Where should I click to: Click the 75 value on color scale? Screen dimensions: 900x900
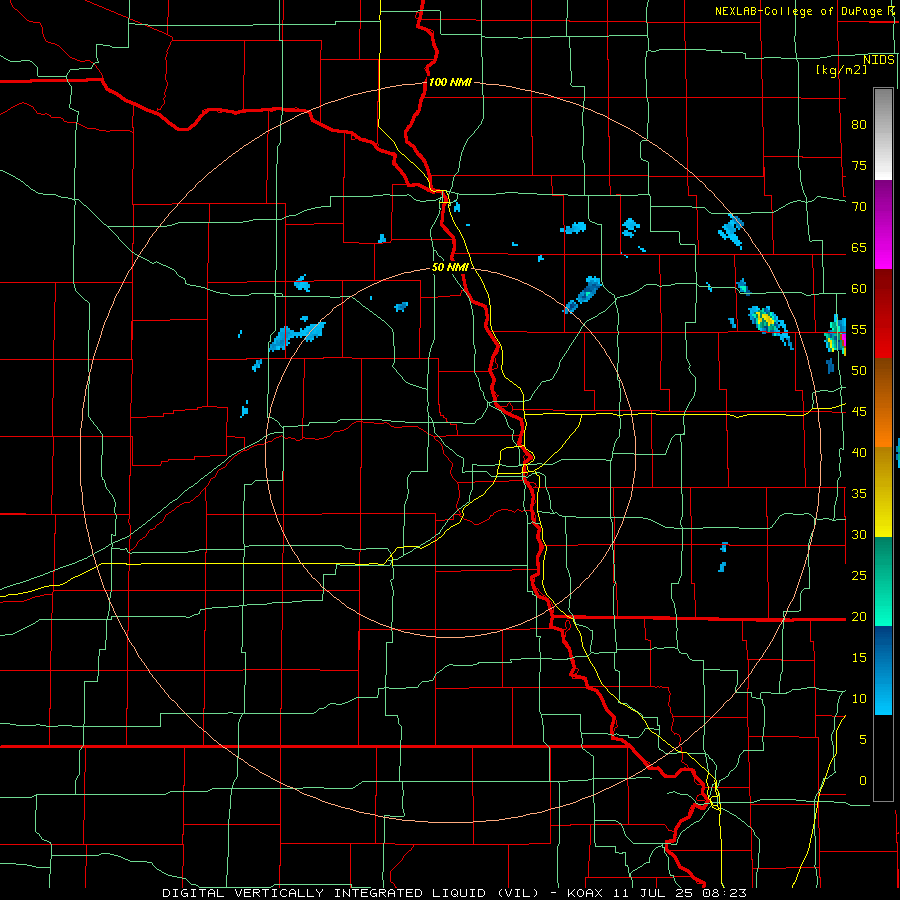tap(859, 165)
